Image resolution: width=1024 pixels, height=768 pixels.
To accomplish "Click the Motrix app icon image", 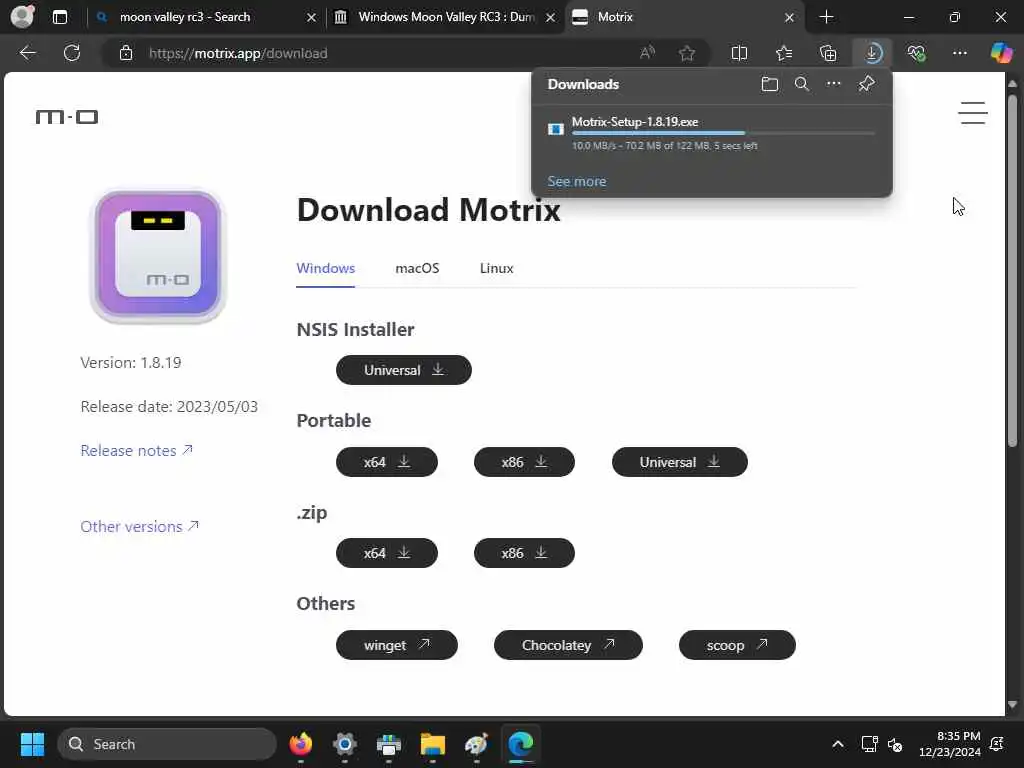I will tap(158, 255).
